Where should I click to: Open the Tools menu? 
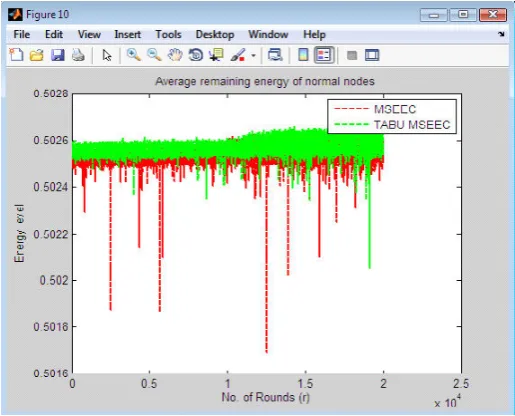pos(168,34)
